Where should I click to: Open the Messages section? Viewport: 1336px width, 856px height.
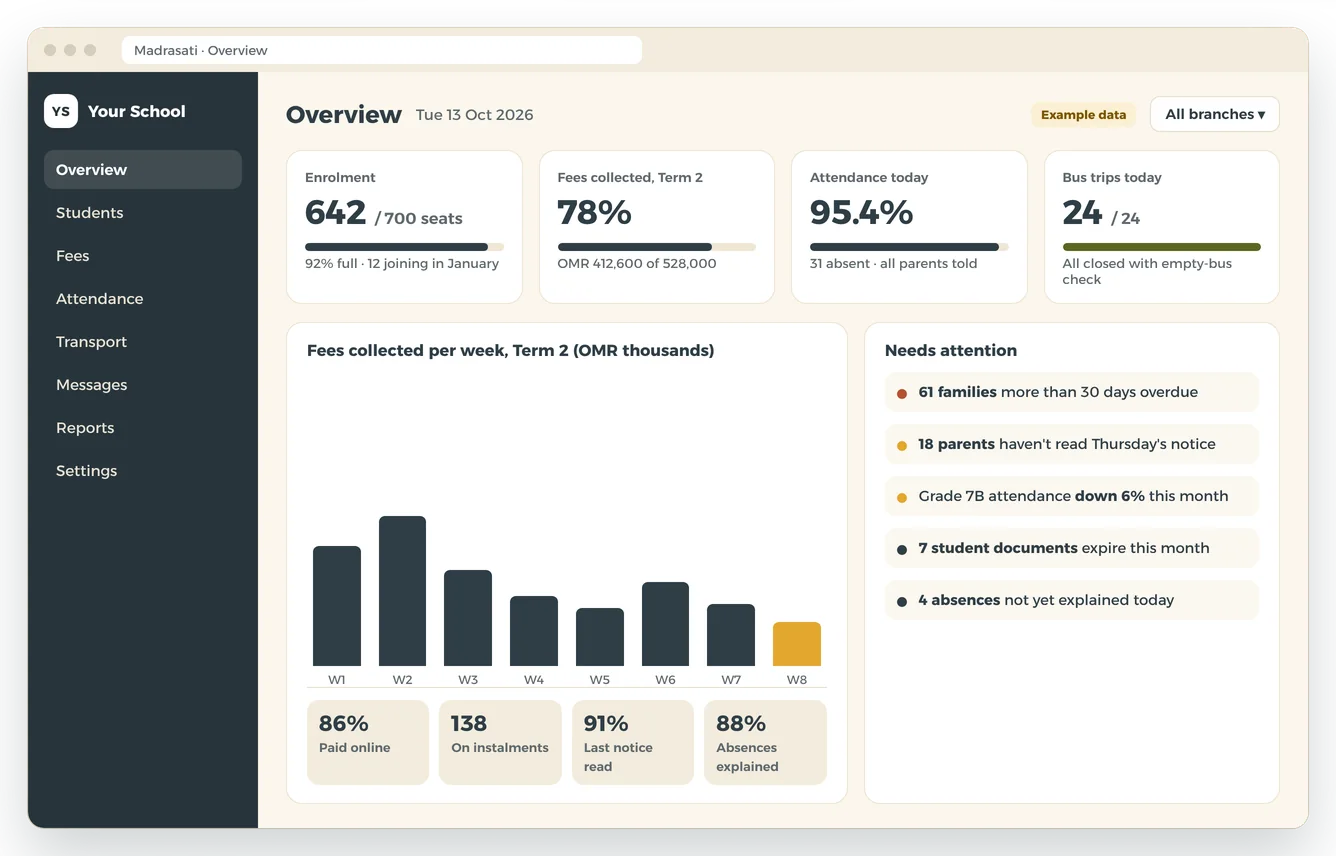[x=143, y=385]
